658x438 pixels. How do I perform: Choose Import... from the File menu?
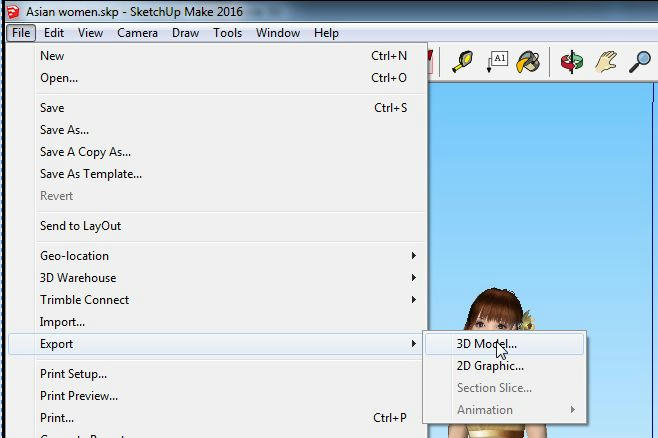pyautogui.click(x=217, y=322)
